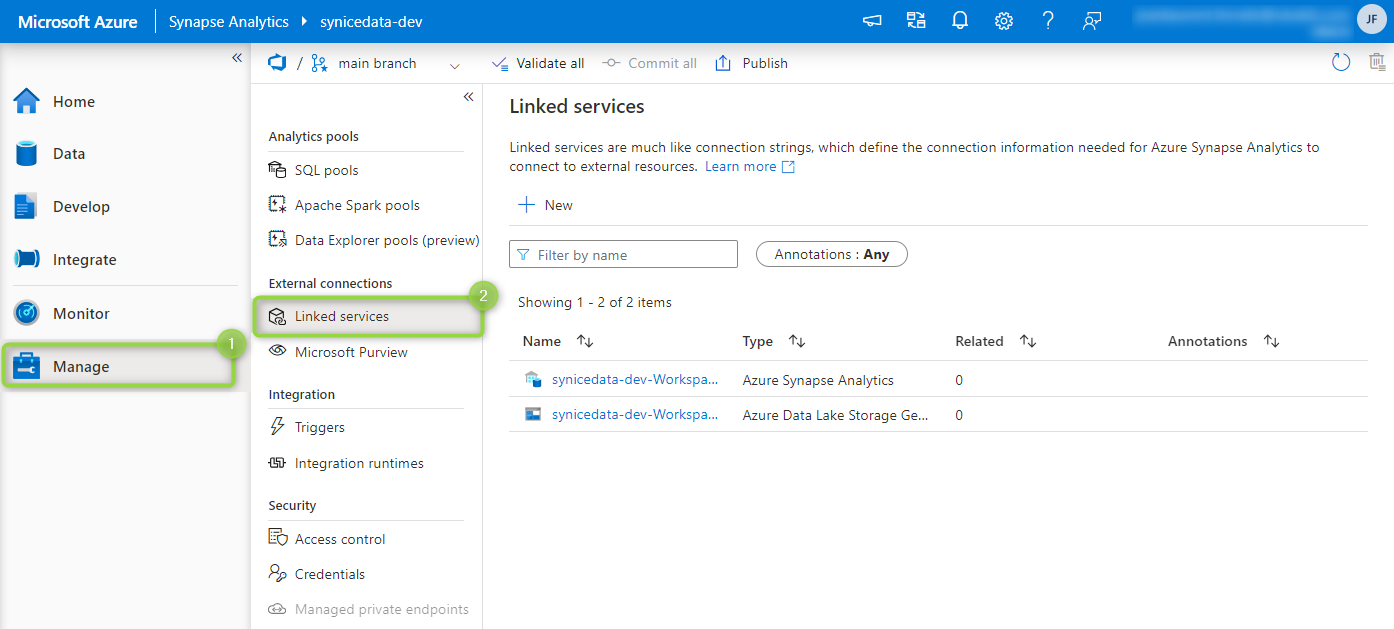
Task: Click the Access control icon
Action: [x=277, y=538]
